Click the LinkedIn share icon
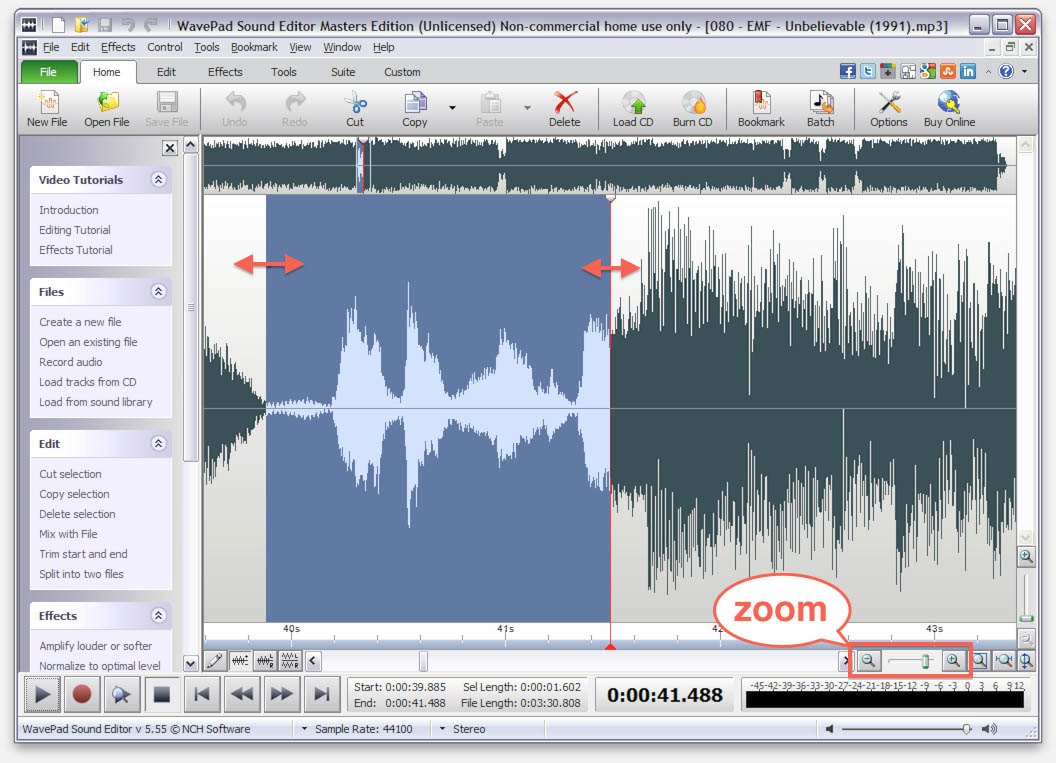 point(968,71)
